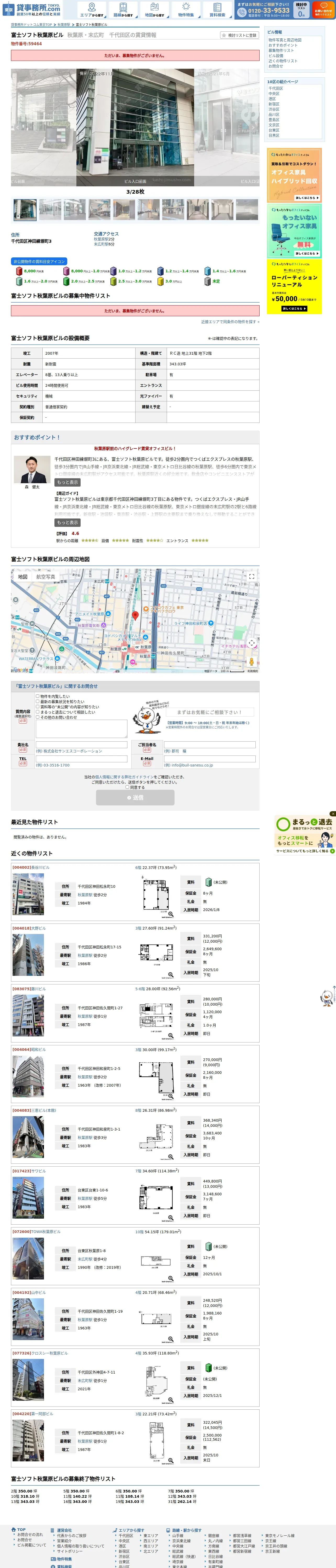Click in the TEL input field
Viewport: 336px width, 1568px height.
click(x=81, y=759)
